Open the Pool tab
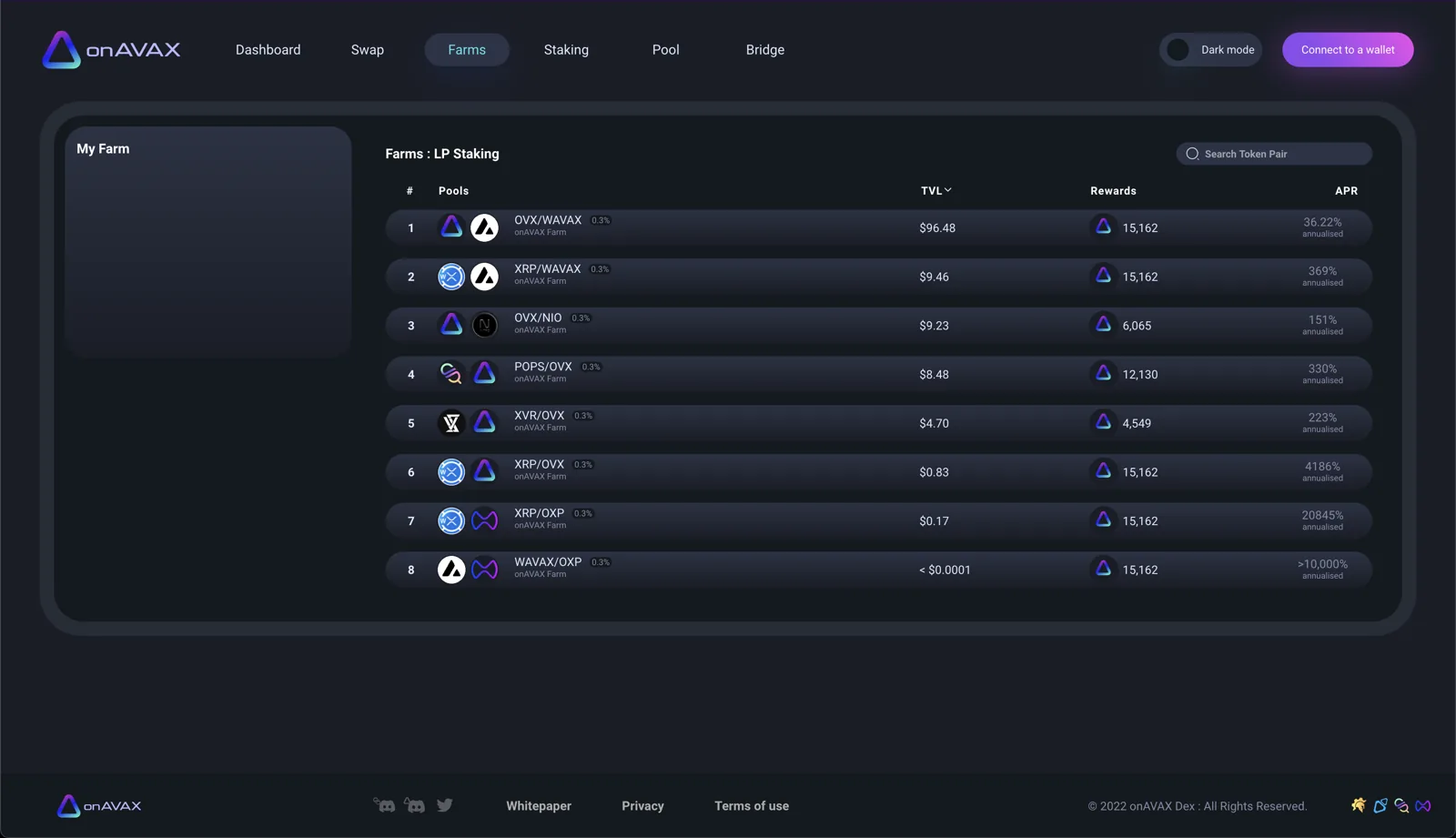1456x838 pixels. click(666, 50)
